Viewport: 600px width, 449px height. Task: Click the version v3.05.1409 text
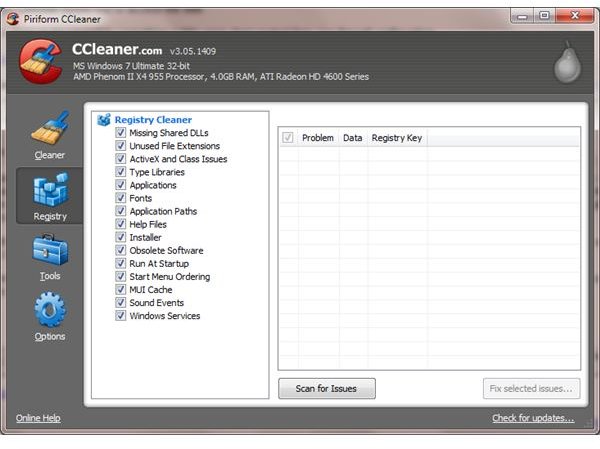click(193, 51)
